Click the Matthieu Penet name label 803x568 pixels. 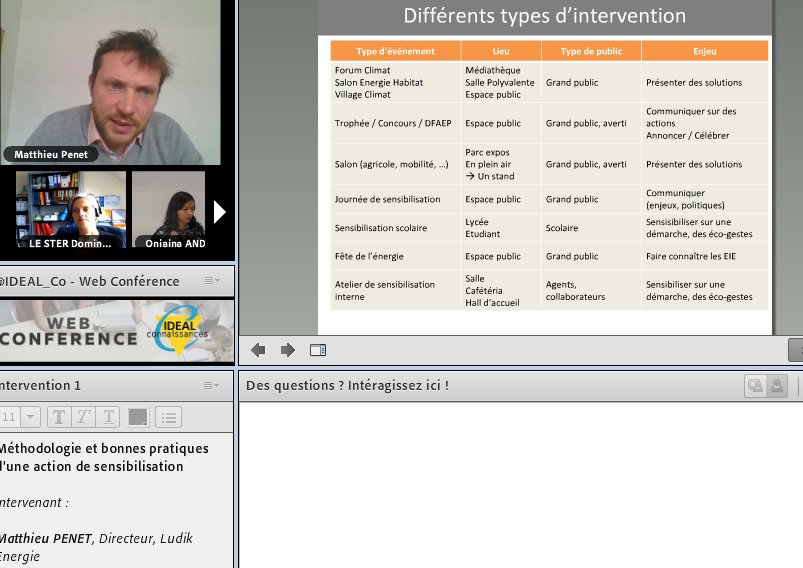tap(51, 154)
